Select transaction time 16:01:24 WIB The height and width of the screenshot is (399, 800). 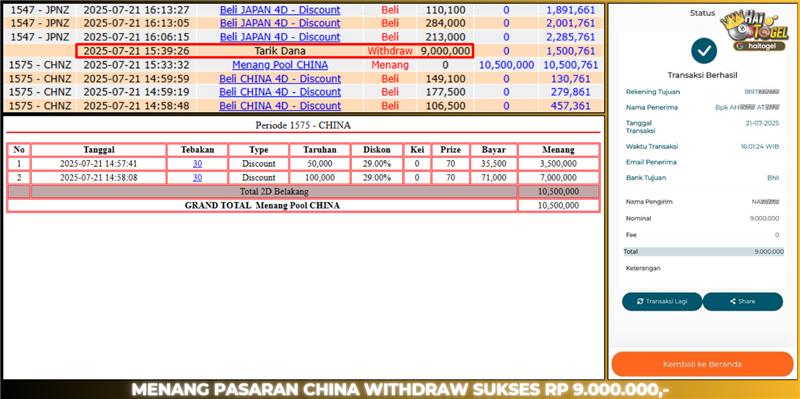pyautogui.click(x=760, y=146)
